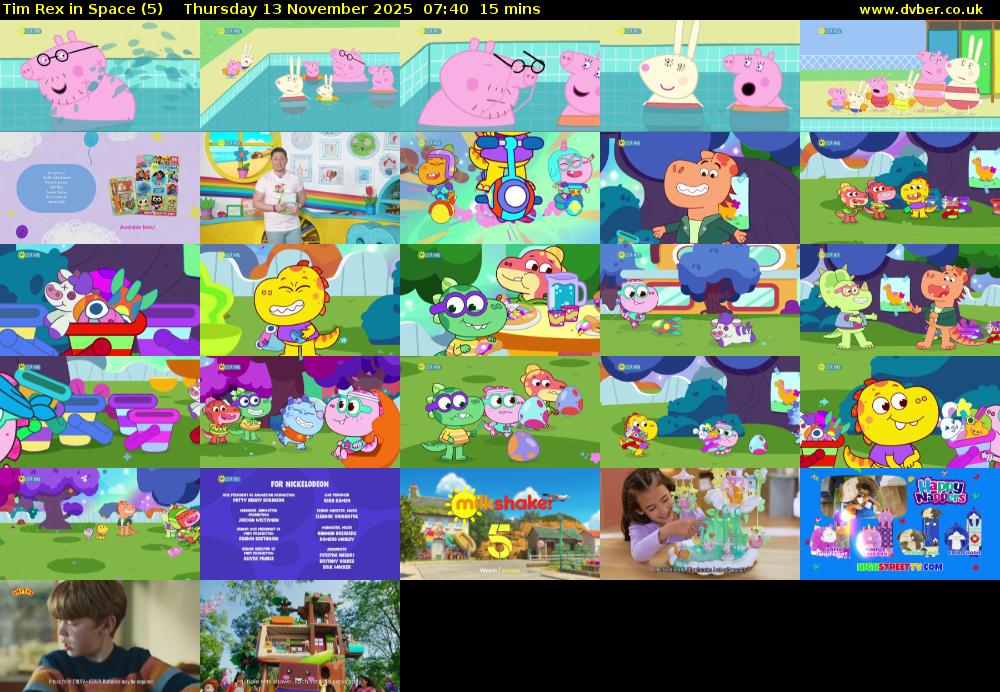The image size is (1000, 692).
Task: Select the kids standing poolside thumbnail
Action: pyautogui.click(x=900, y=76)
